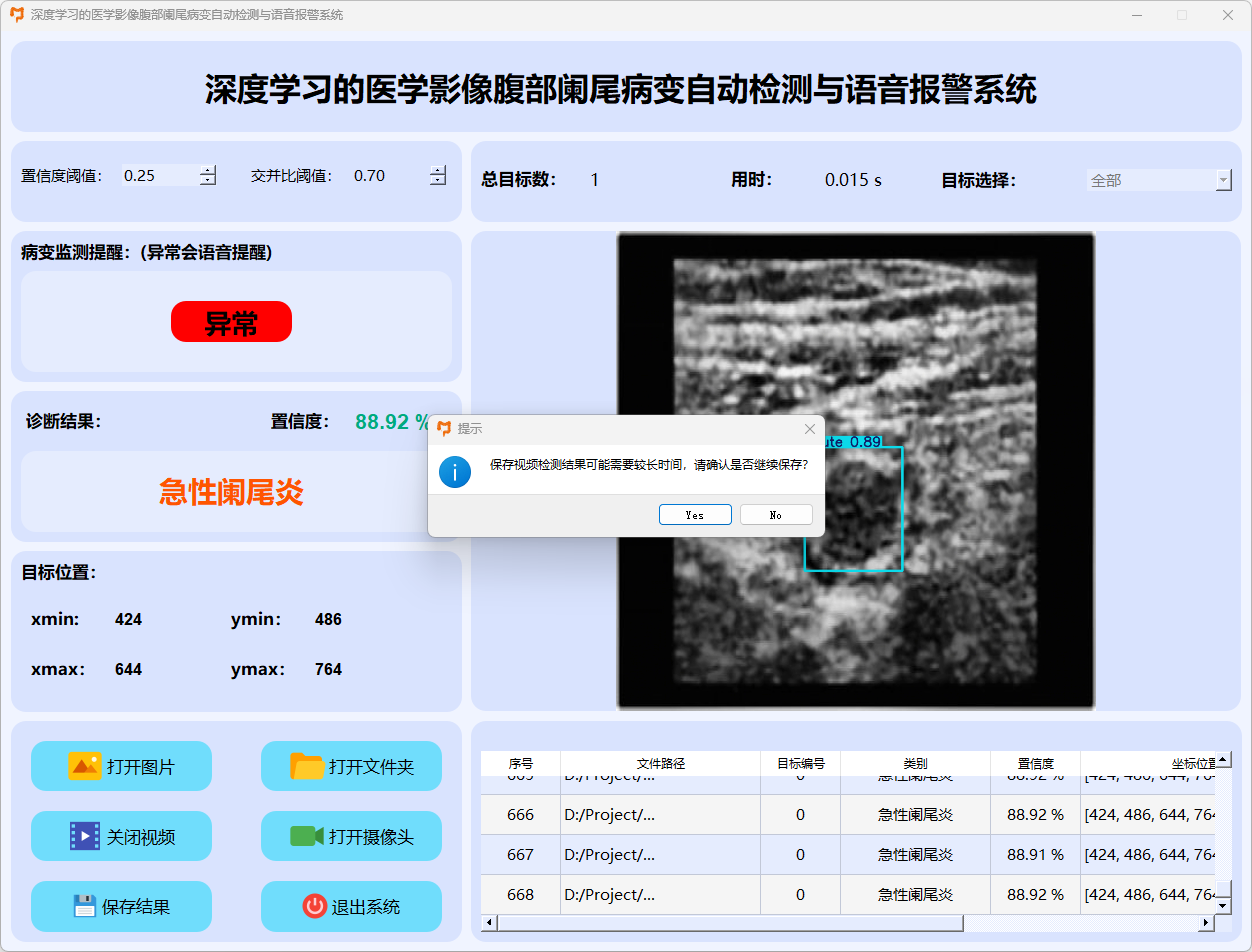Image resolution: width=1252 pixels, height=952 pixels.
Task: Click the 类别 column header in the results table
Action: [x=914, y=763]
